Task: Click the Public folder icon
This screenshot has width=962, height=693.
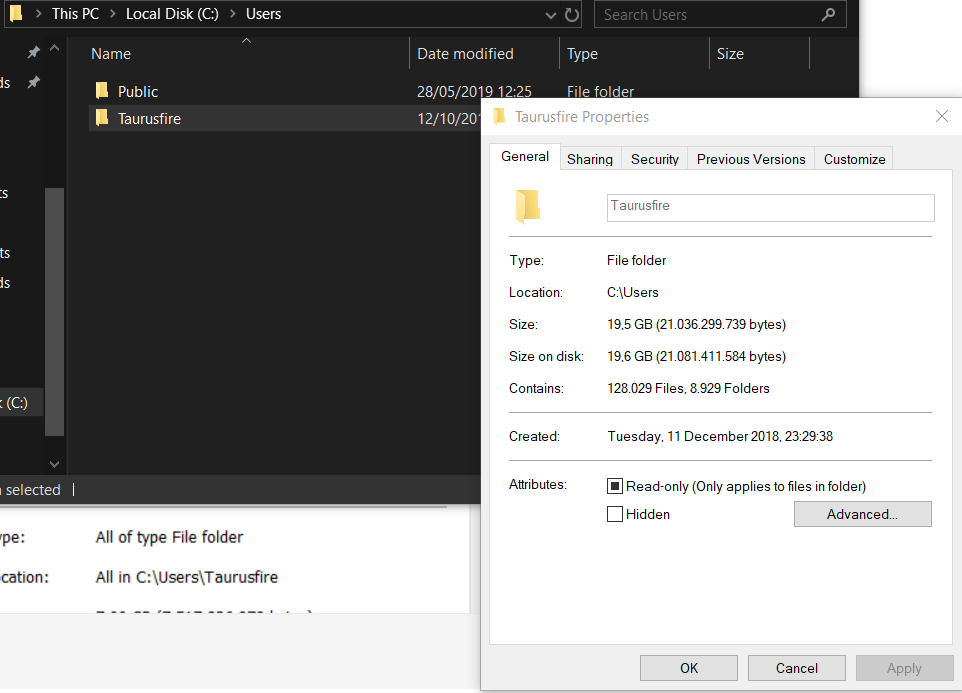Action: 102,91
